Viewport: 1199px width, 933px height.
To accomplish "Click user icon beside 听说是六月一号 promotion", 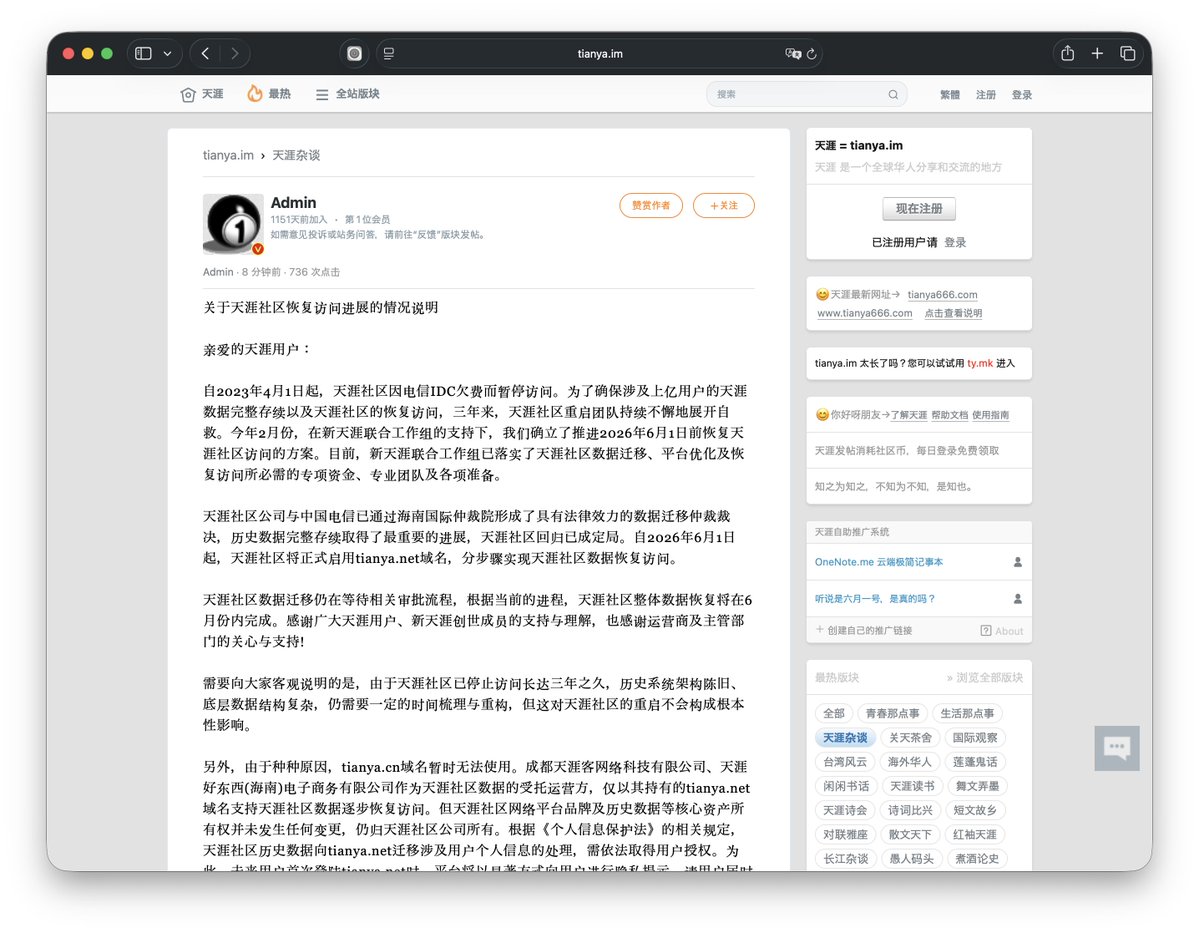I will pos(1018,599).
